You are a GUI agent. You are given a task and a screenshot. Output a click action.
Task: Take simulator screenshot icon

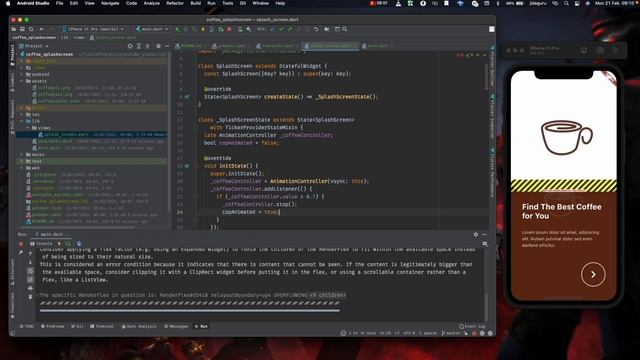[x=600, y=50]
